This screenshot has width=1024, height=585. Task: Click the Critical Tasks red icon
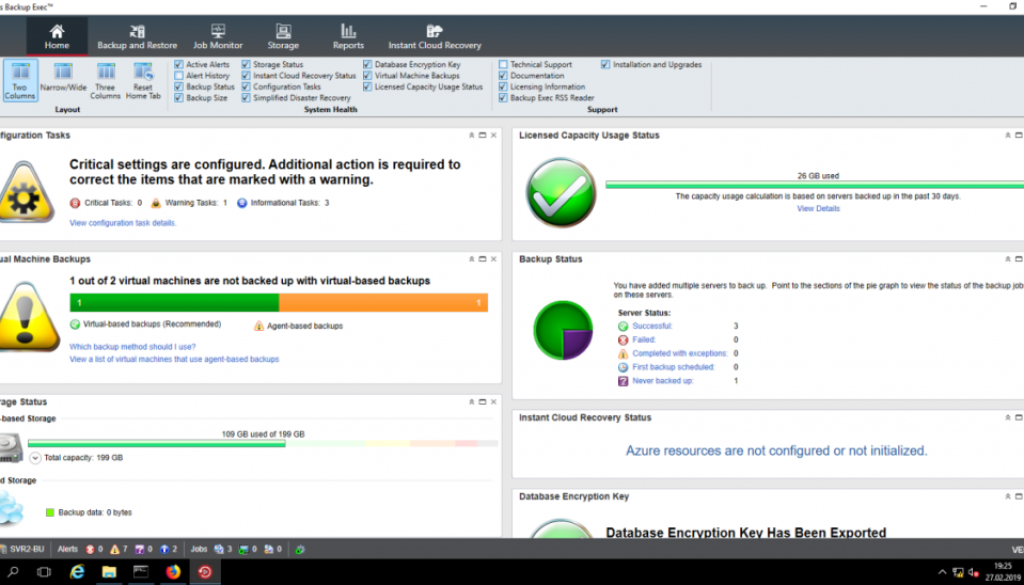pyautogui.click(x=75, y=203)
